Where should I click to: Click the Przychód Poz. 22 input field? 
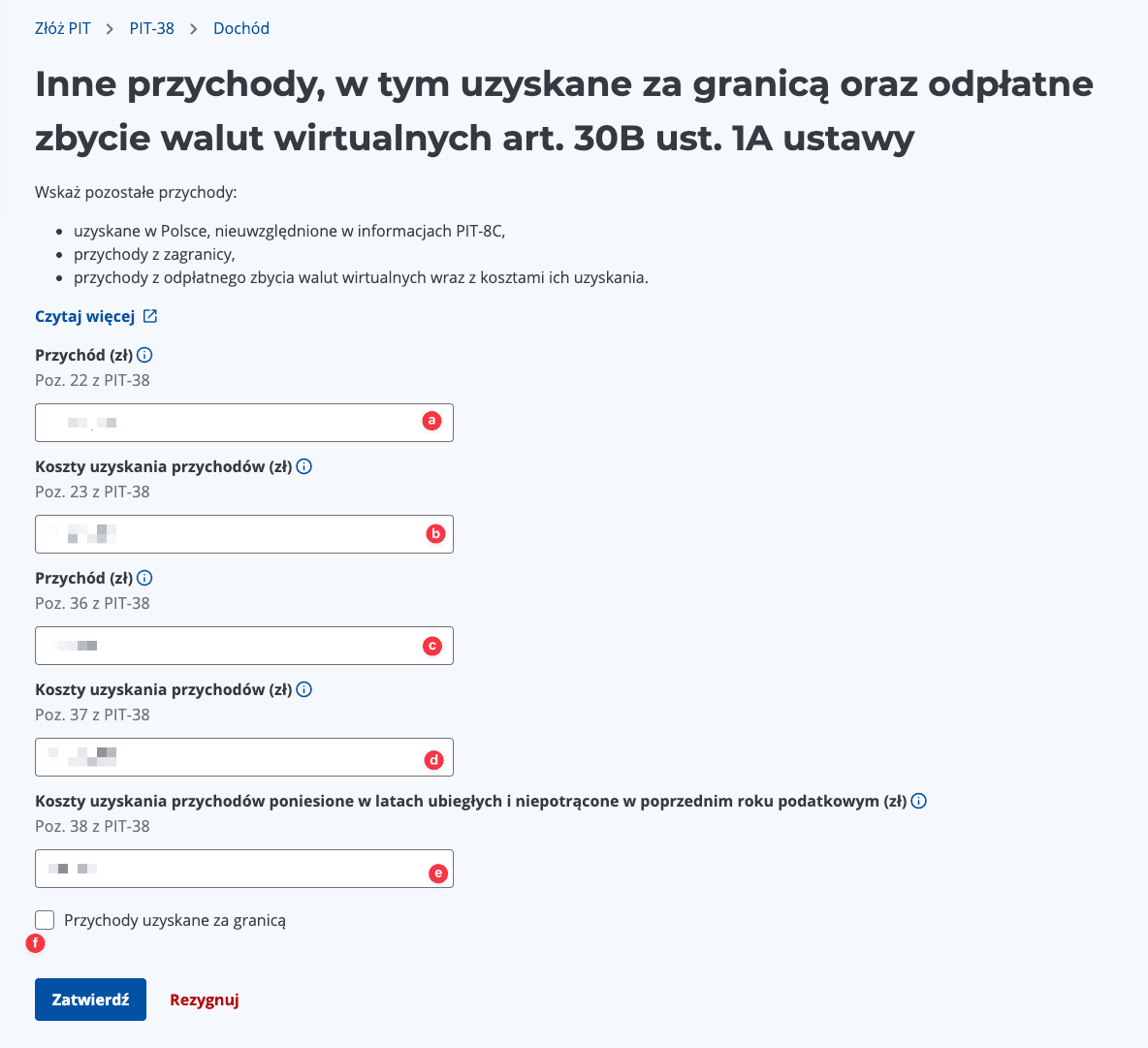233,422
